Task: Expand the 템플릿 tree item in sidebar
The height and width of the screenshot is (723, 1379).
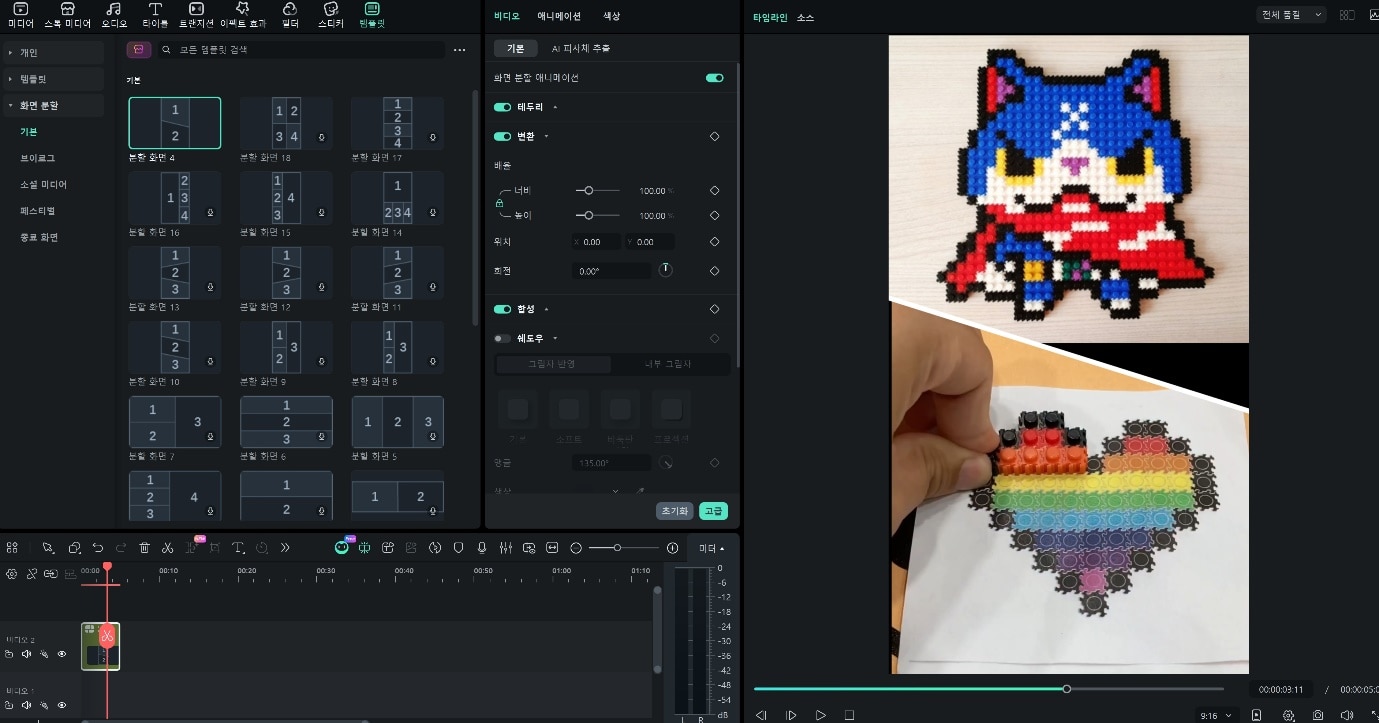Action: click(10, 79)
